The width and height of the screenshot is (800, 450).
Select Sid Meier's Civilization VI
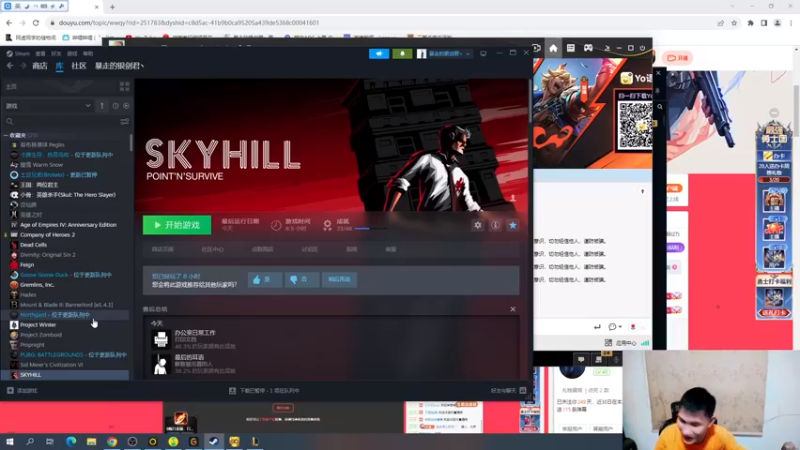pos(51,365)
